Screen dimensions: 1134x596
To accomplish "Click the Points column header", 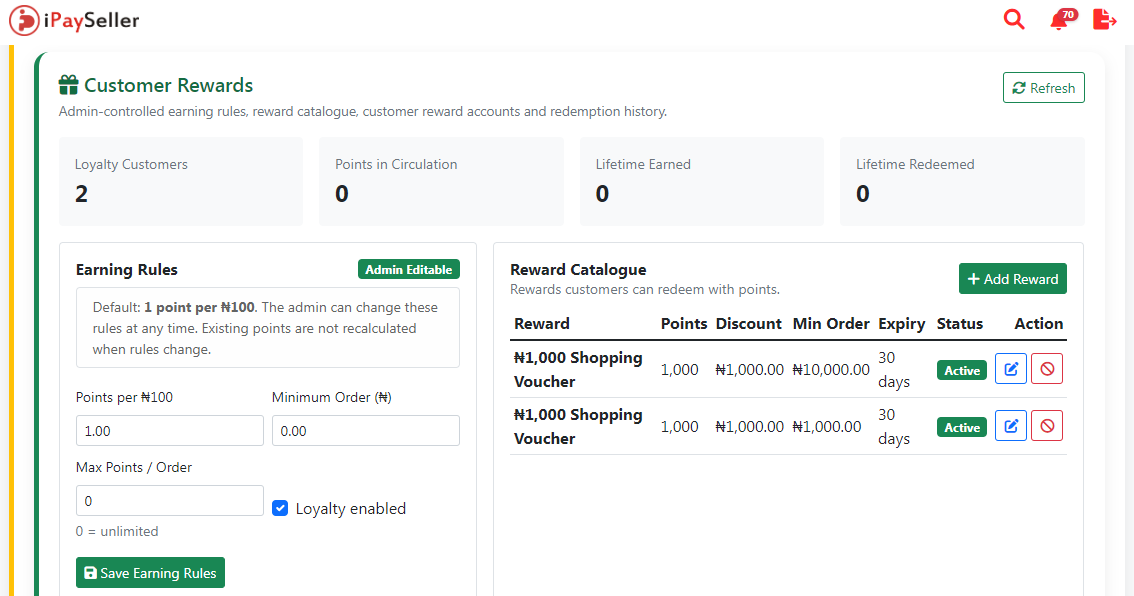I will [x=683, y=323].
